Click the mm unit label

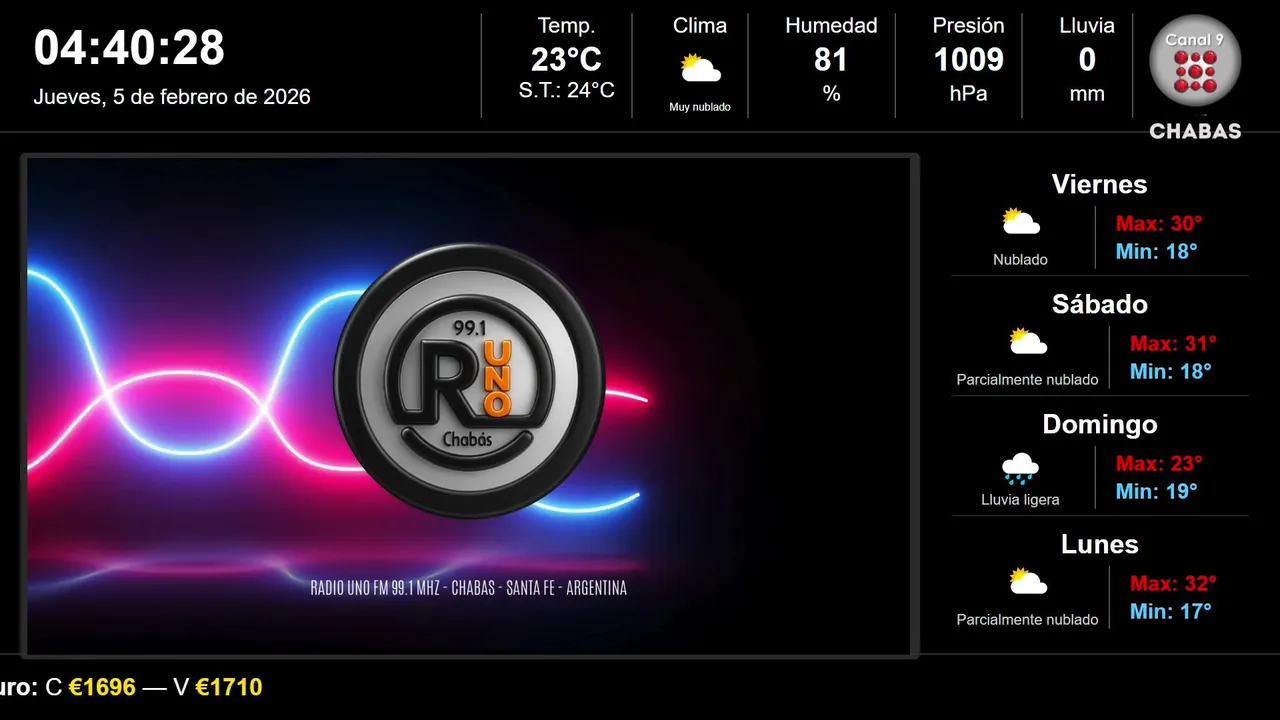(x=1087, y=94)
